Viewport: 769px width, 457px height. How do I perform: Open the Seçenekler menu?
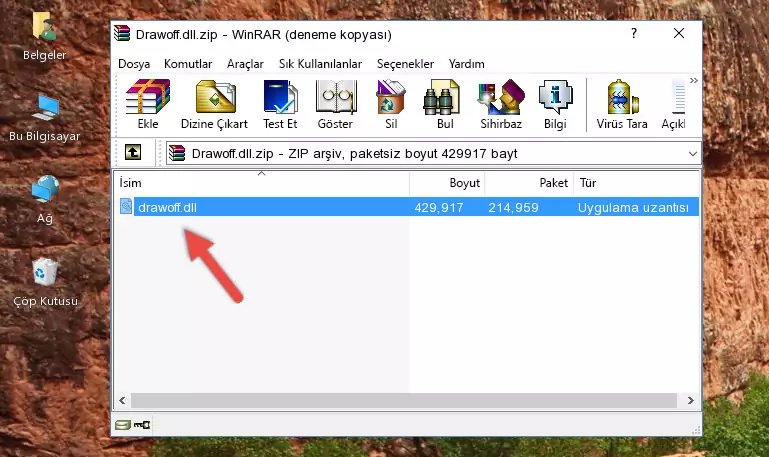(x=405, y=64)
